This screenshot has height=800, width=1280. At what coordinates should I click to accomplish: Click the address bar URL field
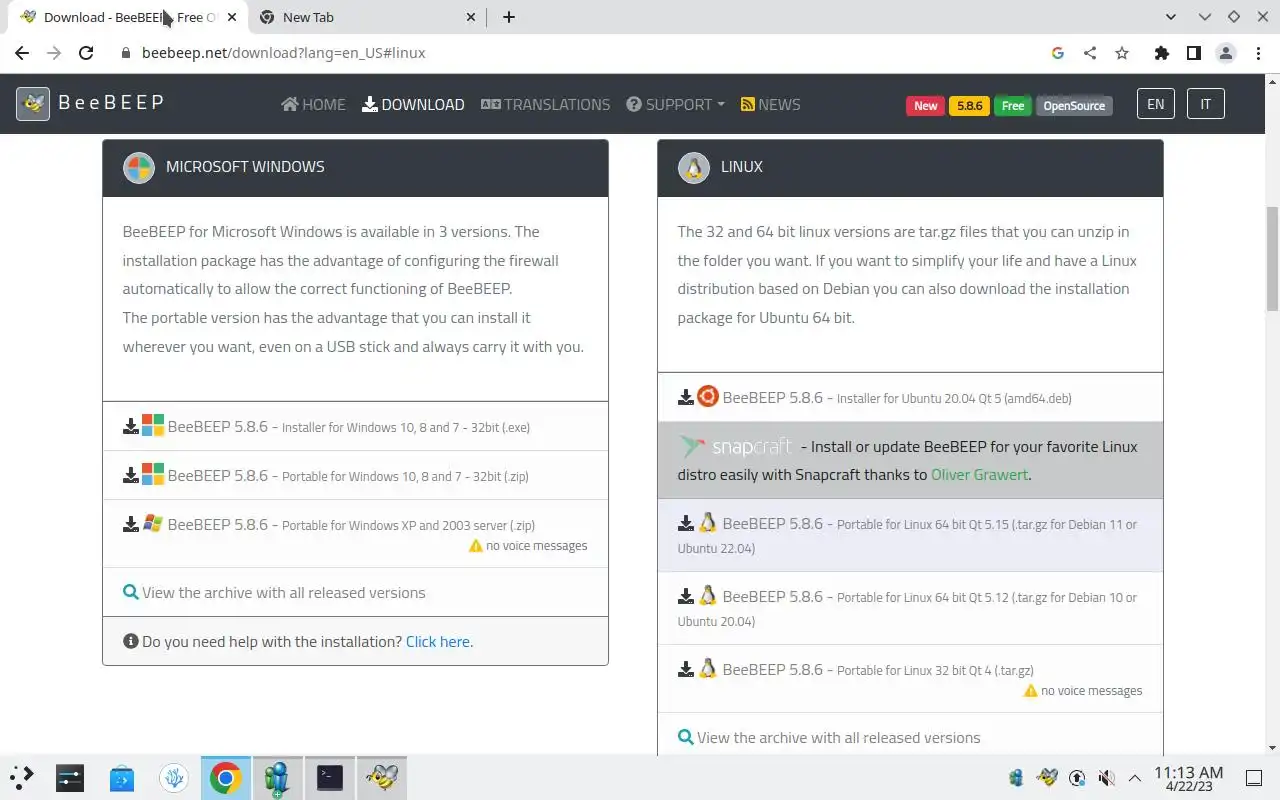tap(580, 53)
